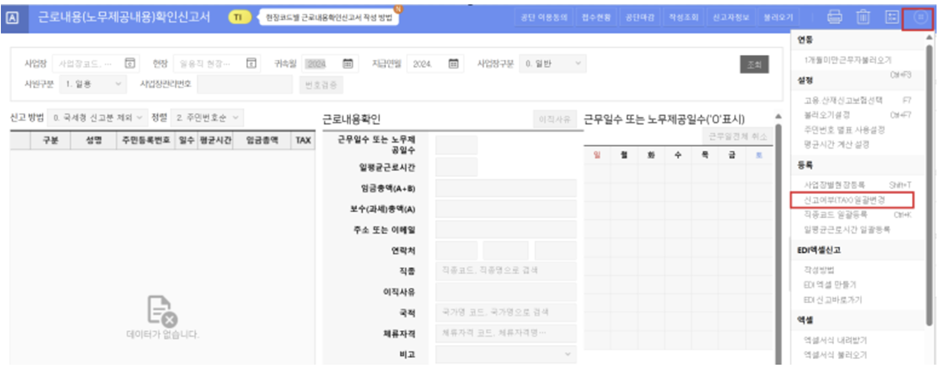
Task: Click the 공단 이용동의 toolbar button
Action: (544, 17)
